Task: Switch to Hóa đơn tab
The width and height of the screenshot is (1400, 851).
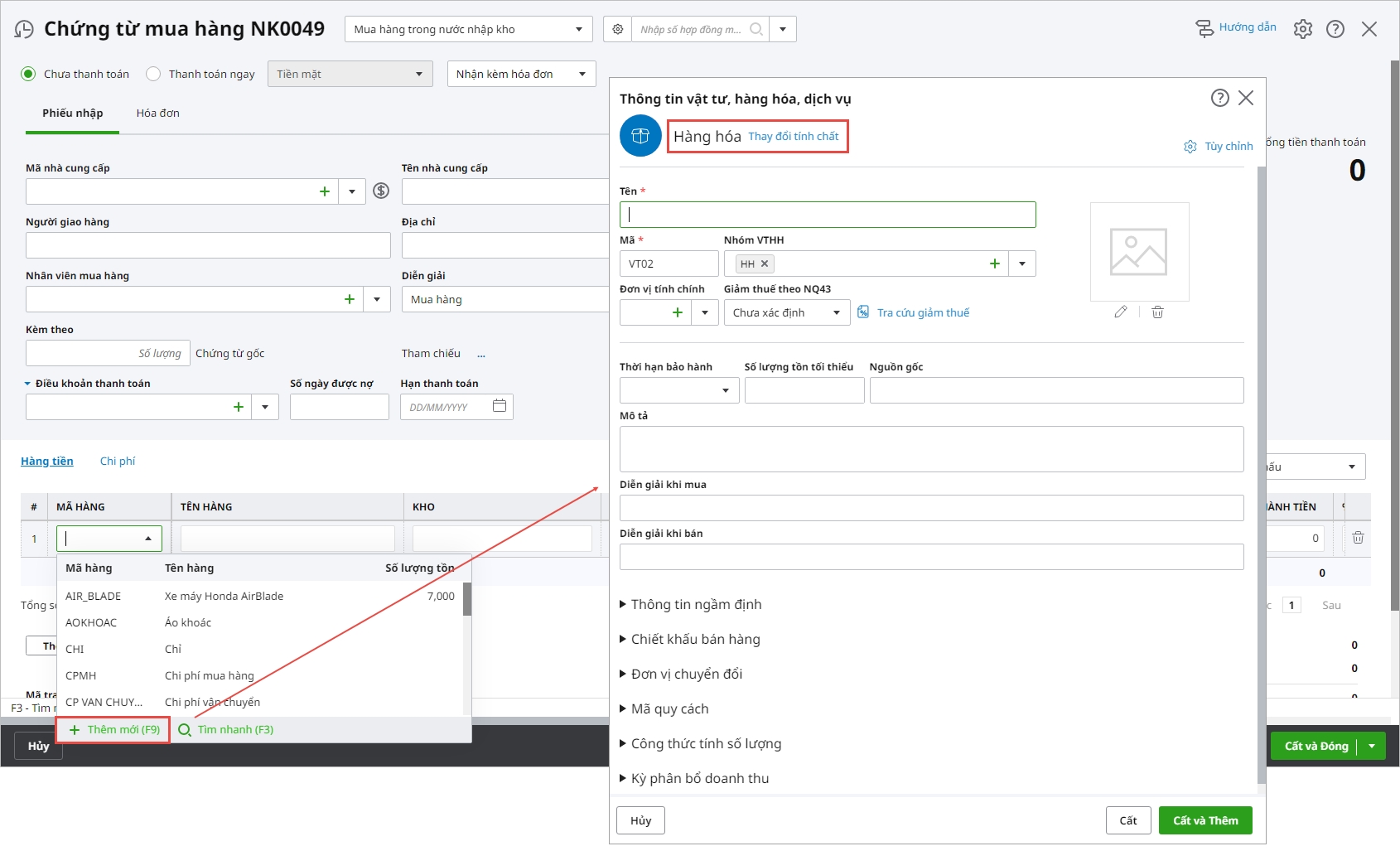Action: tap(157, 114)
